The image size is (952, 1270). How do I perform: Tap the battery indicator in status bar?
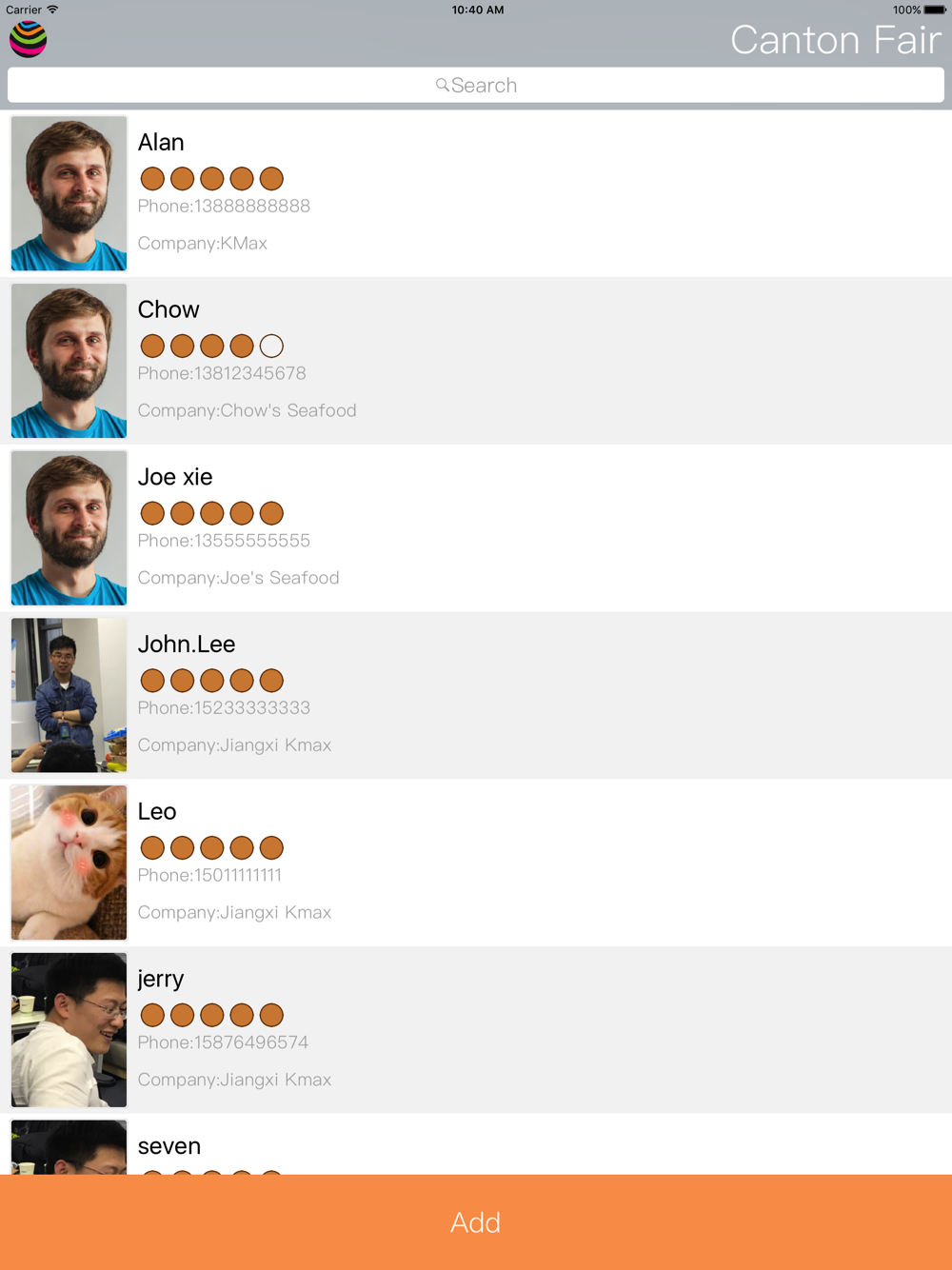coord(935,10)
